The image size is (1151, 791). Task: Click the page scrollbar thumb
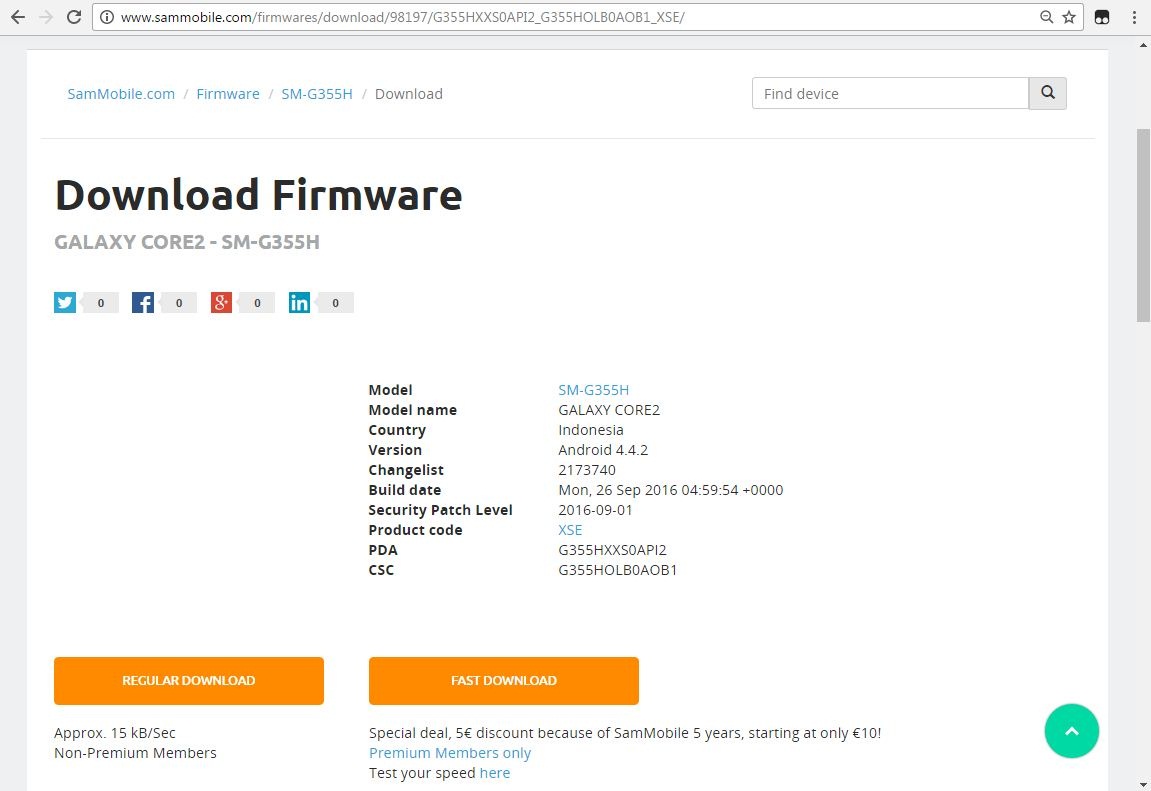[x=1143, y=225]
